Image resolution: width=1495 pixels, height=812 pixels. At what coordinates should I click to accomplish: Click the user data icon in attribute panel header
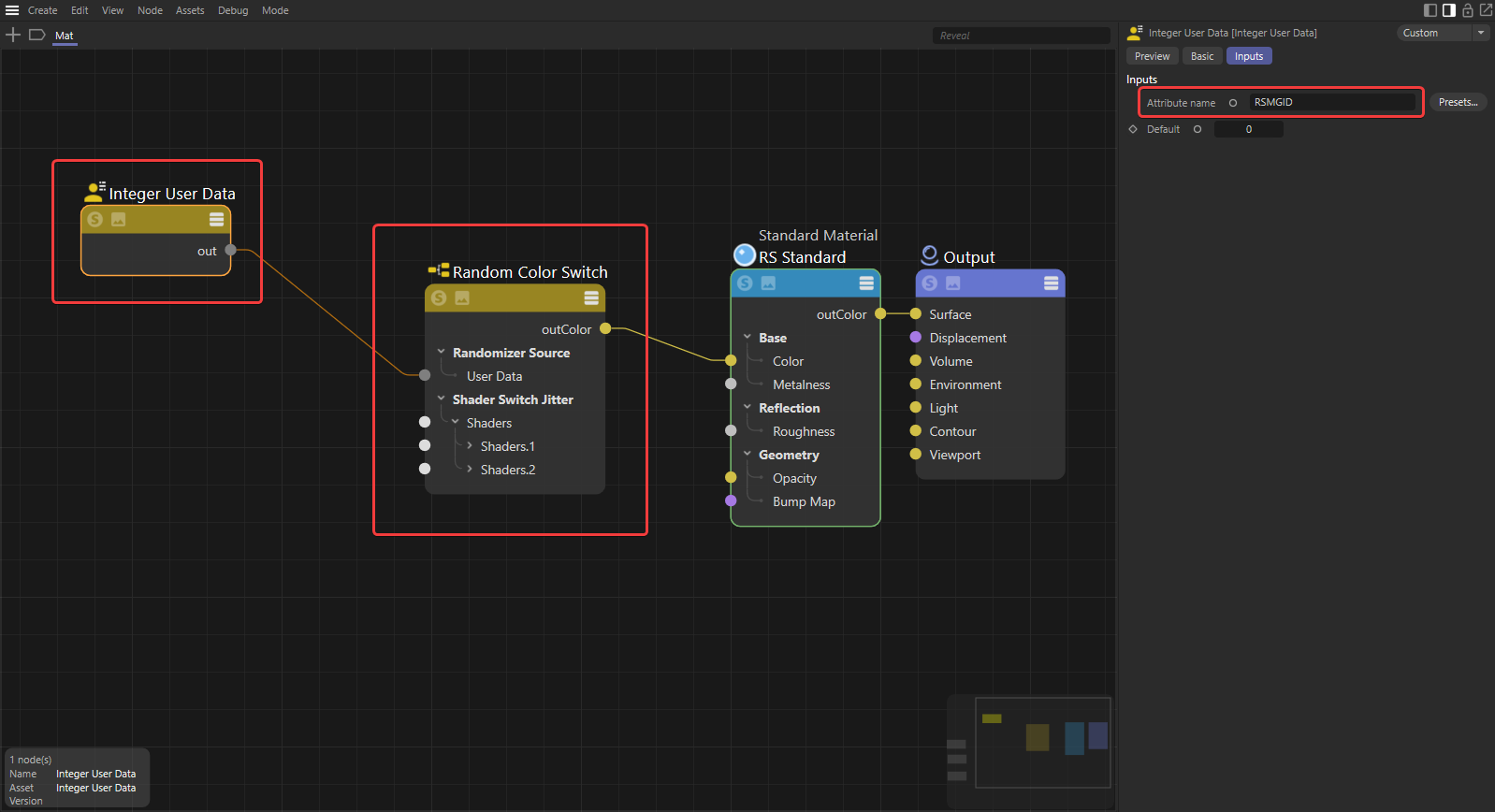(x=1136, y=33)
